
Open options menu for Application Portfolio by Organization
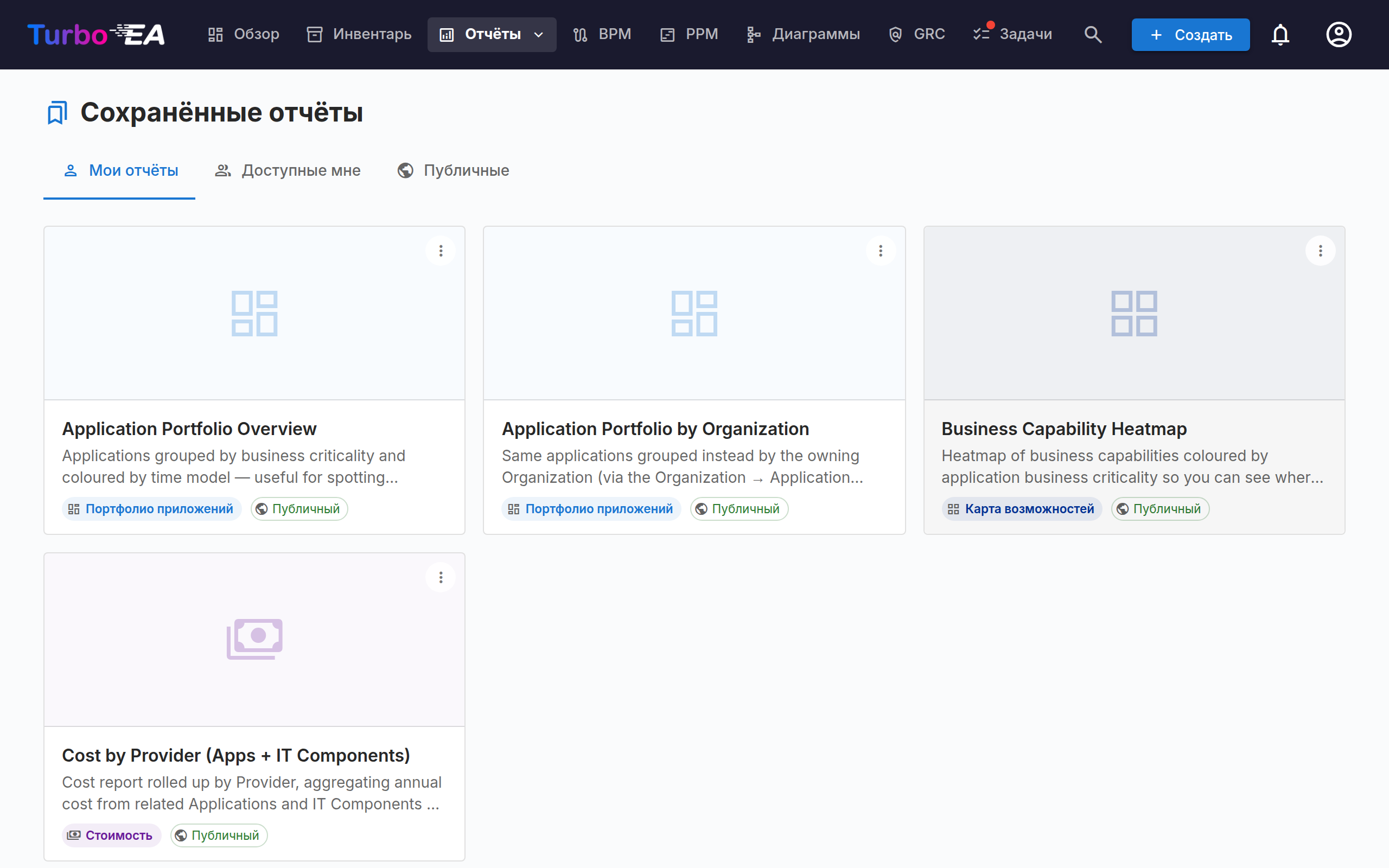881,251
